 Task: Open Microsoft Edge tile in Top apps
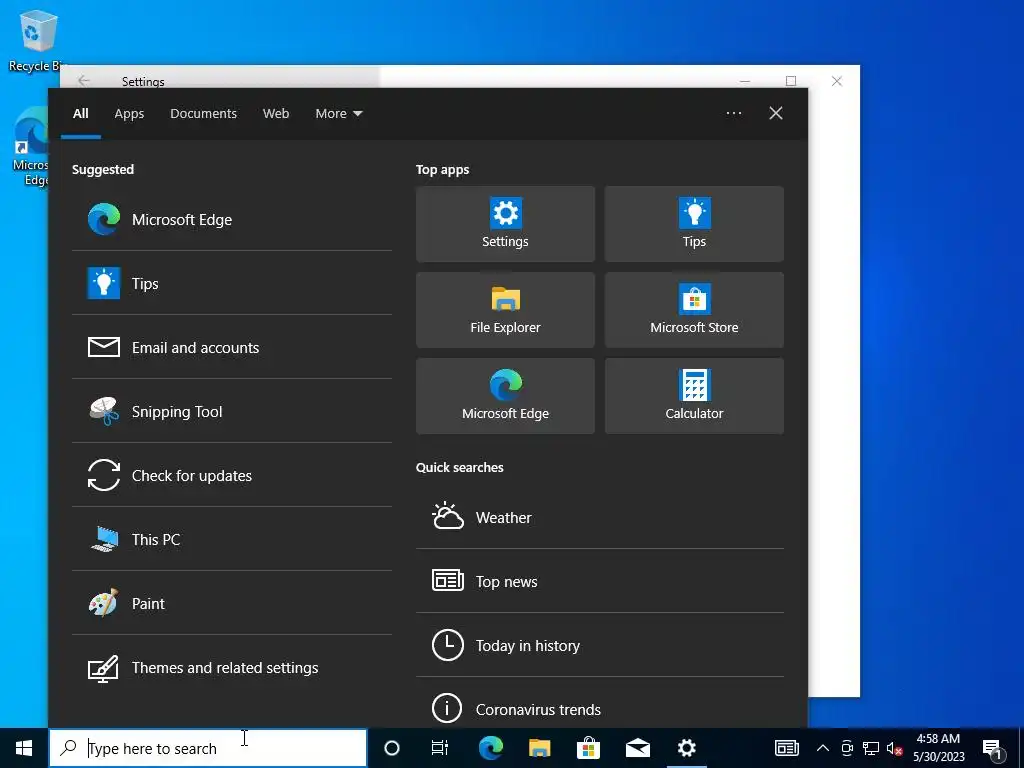(505, 396)
